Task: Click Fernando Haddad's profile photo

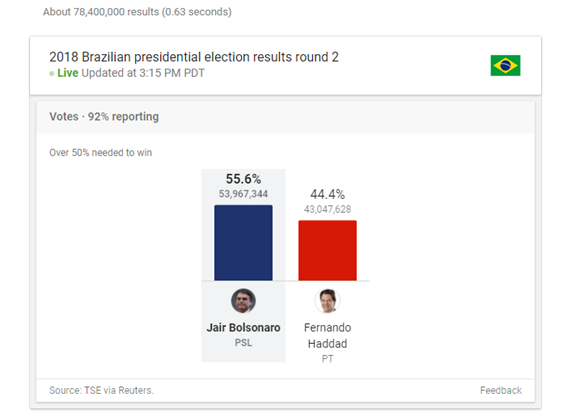Action: 327,301
